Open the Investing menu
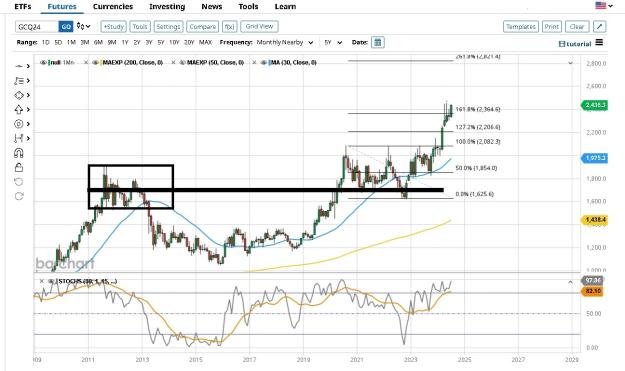Screen dimensions: 625x371 (x=167, y=6)
